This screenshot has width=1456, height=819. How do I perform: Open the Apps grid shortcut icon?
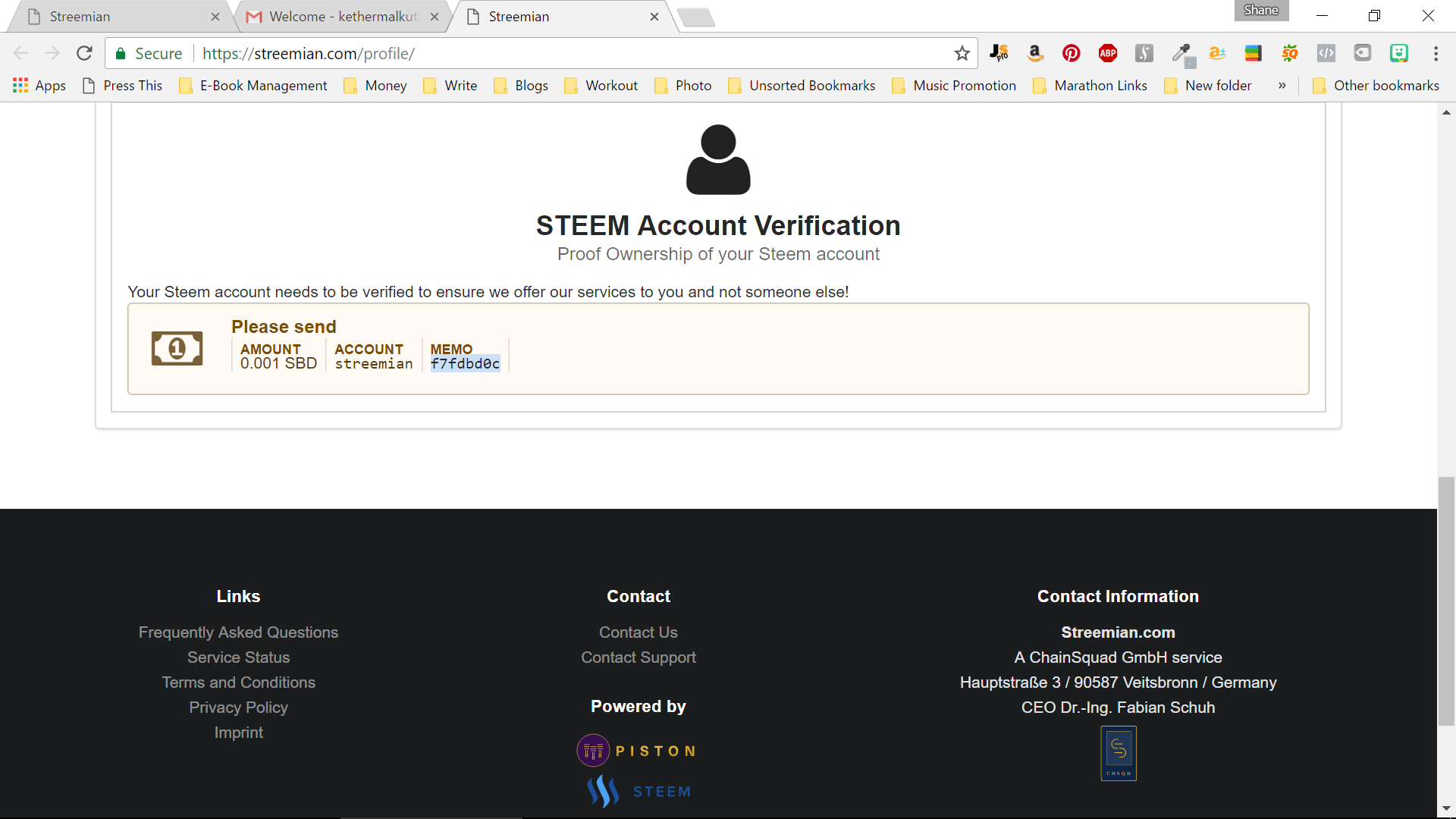tap(20, 86)
